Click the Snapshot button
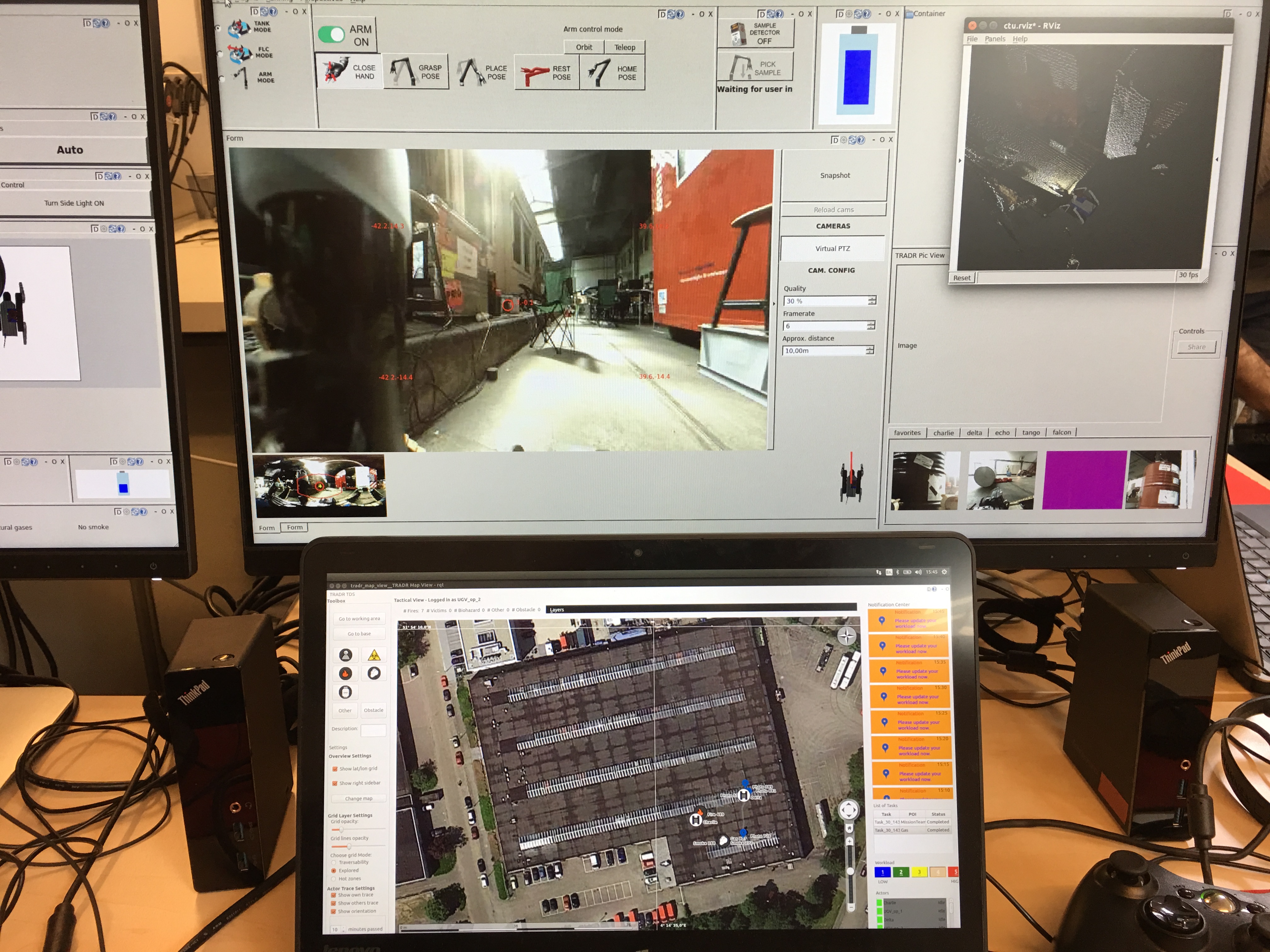Viewport: 1270px width, 952px height. point(835,176)
